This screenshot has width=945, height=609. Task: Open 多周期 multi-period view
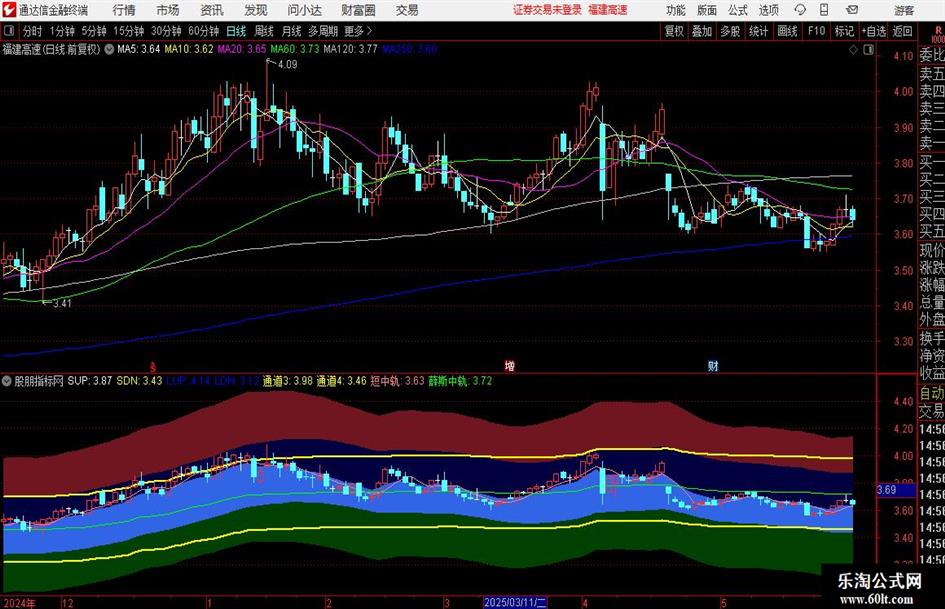[x=323, y=31]
